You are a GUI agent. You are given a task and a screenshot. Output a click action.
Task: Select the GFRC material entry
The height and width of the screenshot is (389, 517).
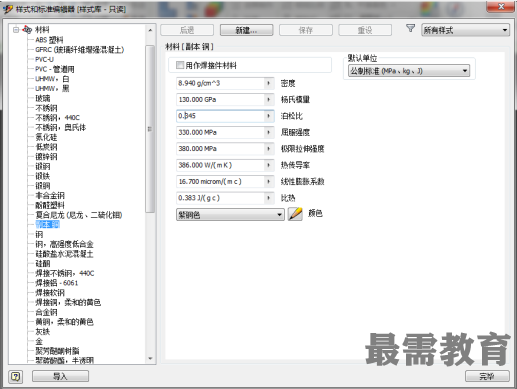point(80,50)
